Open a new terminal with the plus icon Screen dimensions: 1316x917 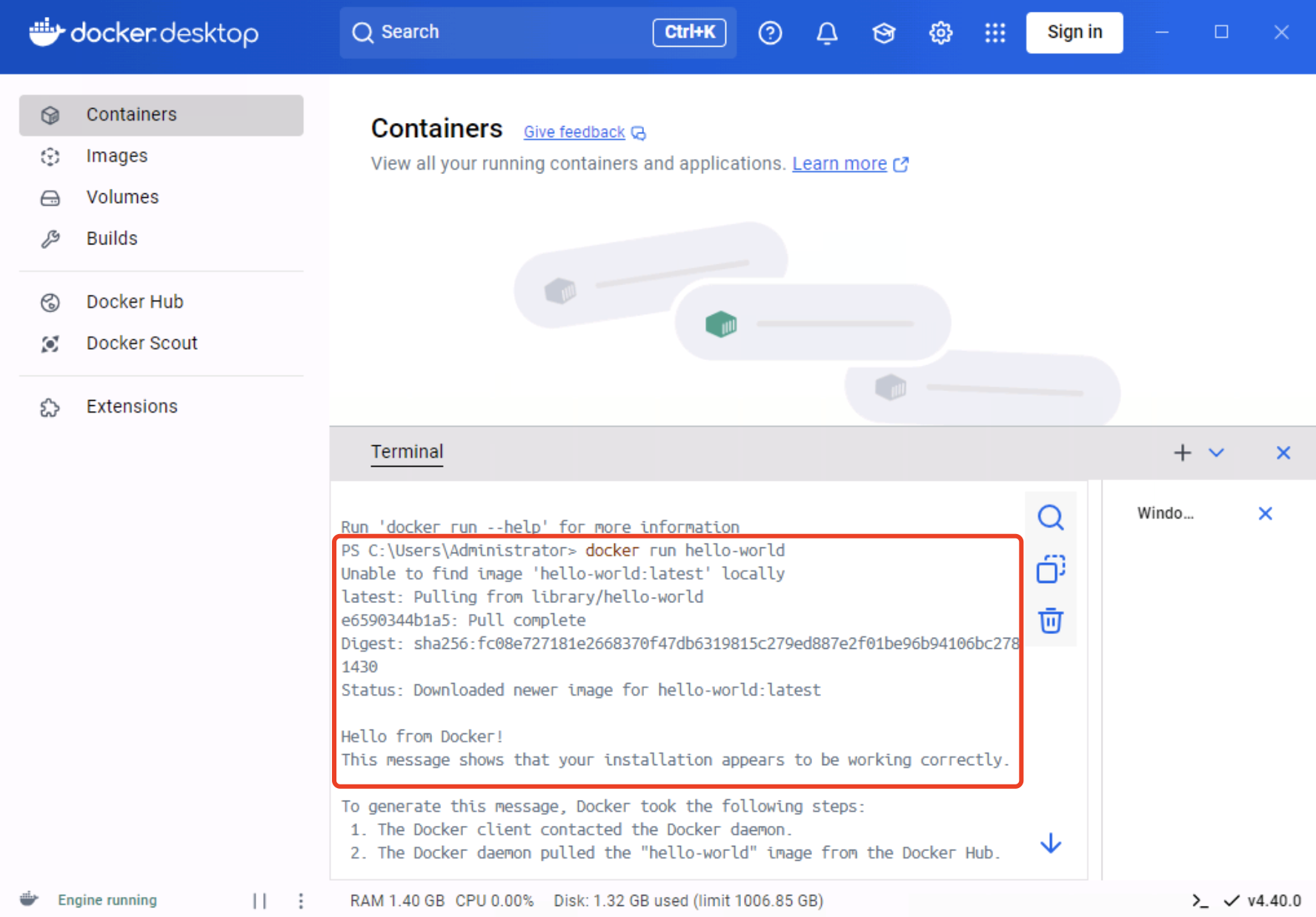(x=1182, y=453)
